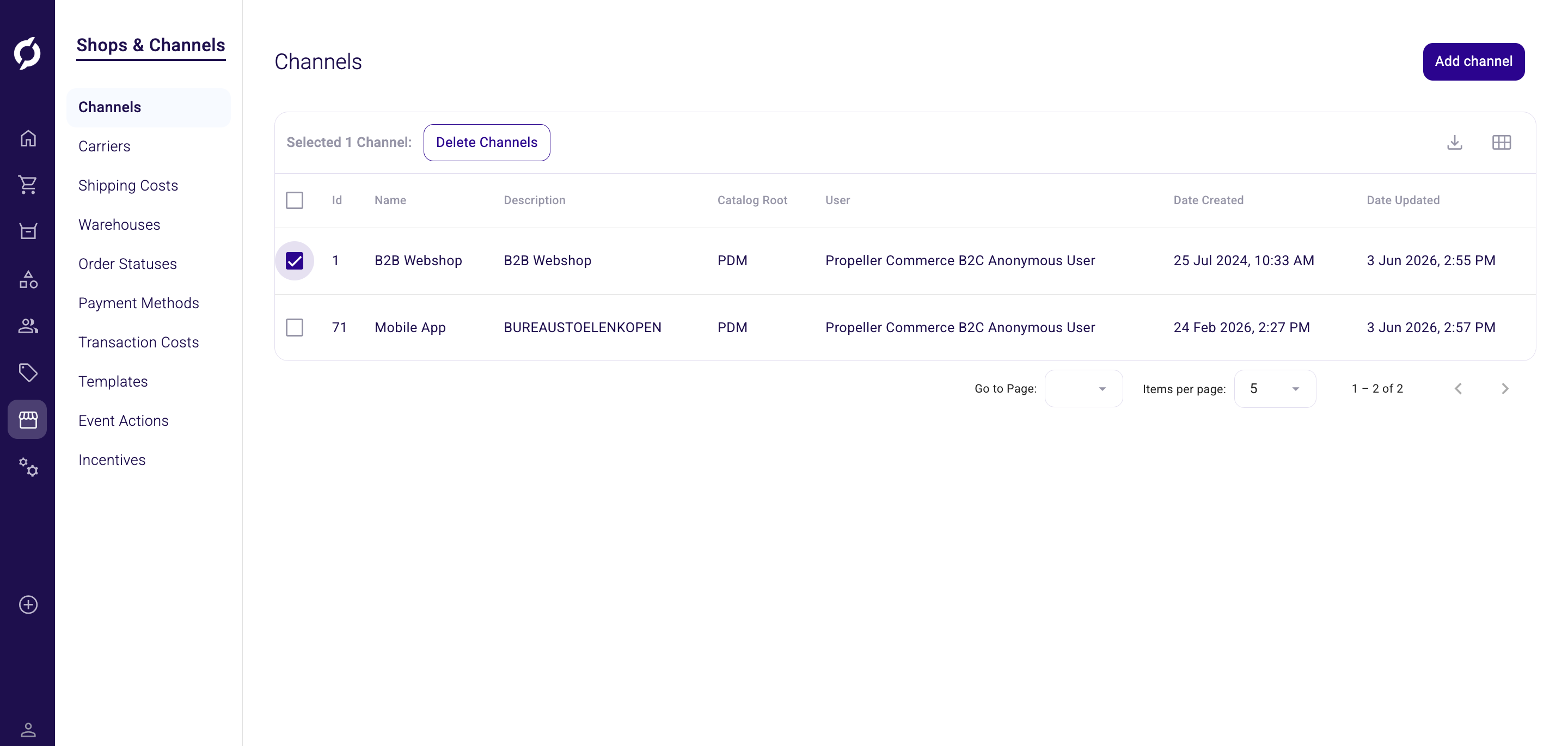The height and width of the screenshot is (746, 1568).
Task: Sort by the Date Created column header
Action: tap(1208, 200)
